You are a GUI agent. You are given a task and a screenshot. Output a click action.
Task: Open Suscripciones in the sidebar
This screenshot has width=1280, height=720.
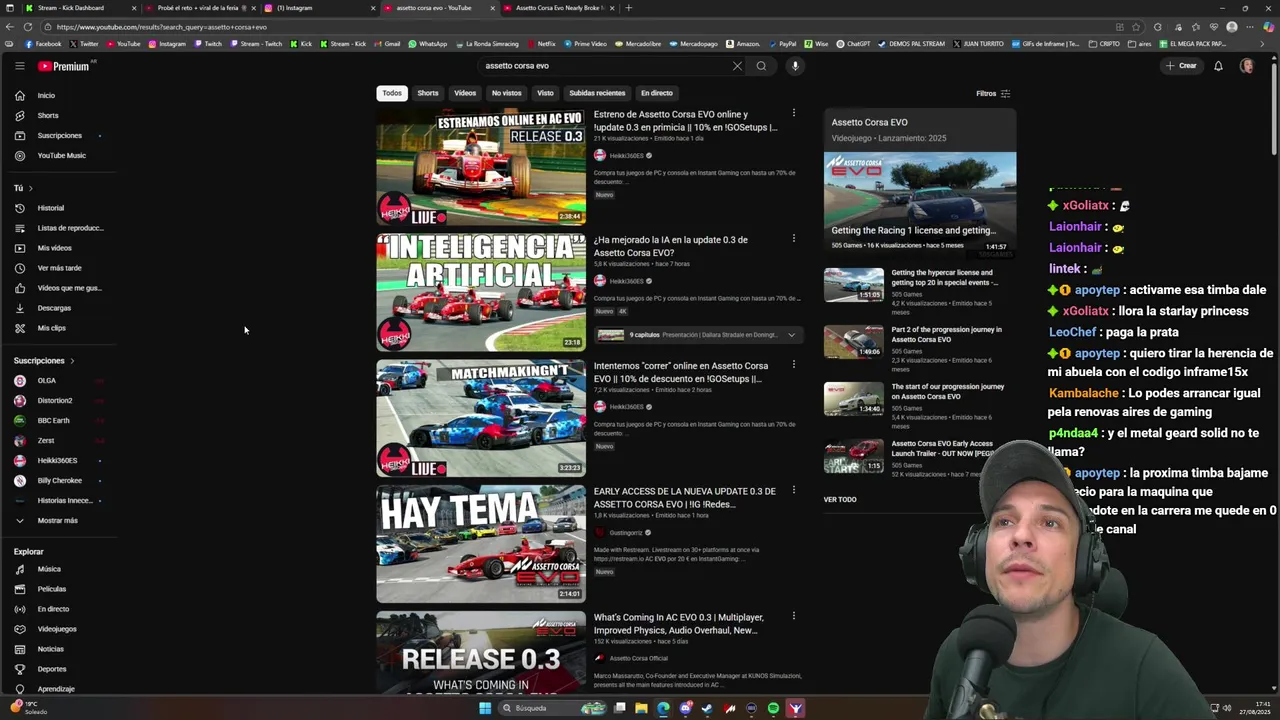pos(60,135)
